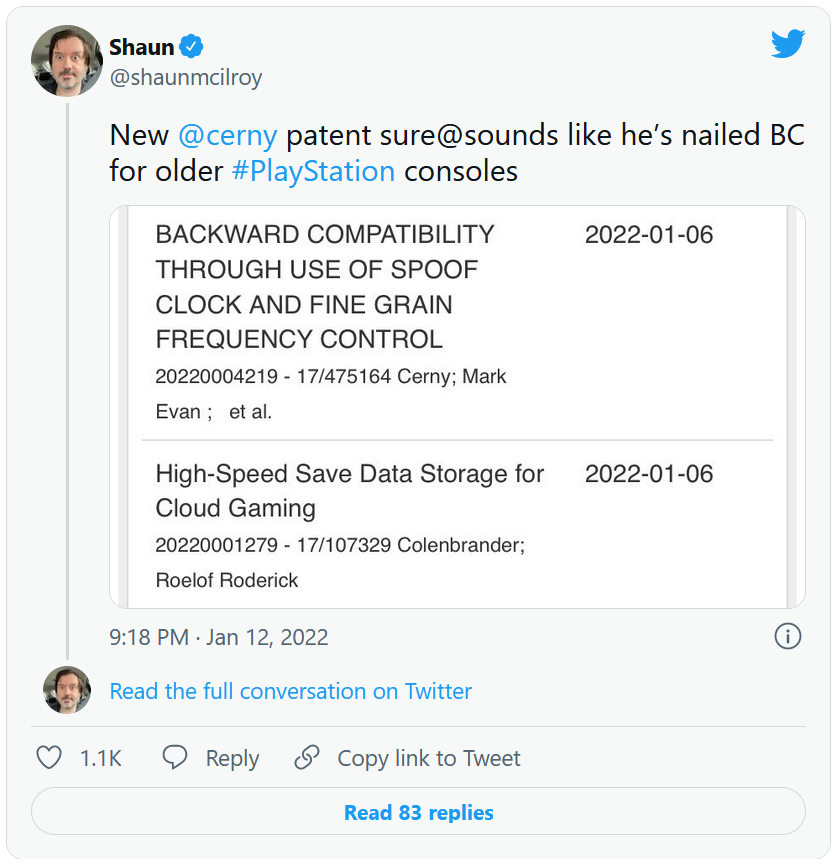Viewport: 838px width, 867px height.
Task: Click the blue verified badge next to Shaun
Action: coord(191,46)
